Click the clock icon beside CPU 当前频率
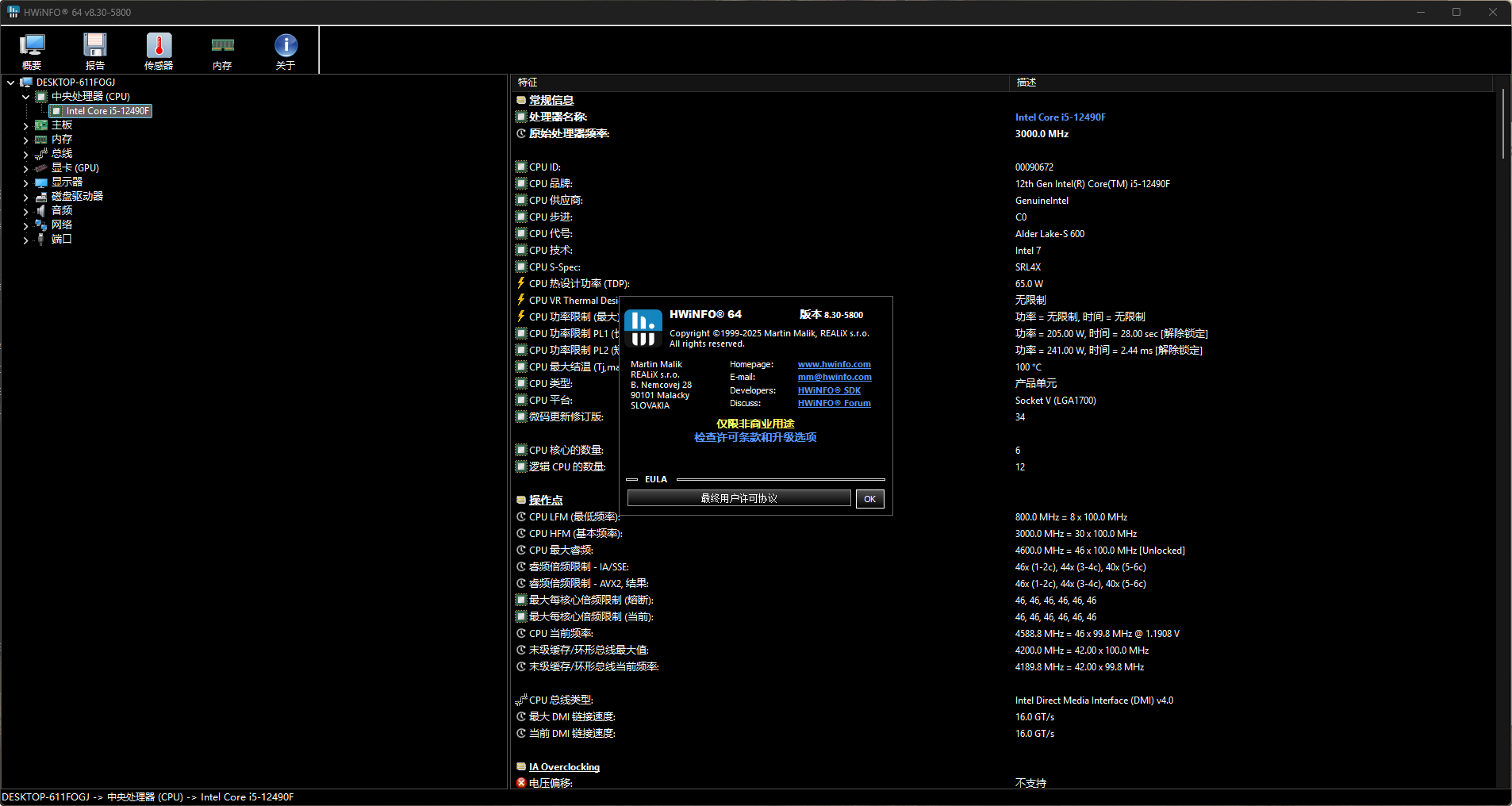This screenshot has height=806, width=1512. coord(520,633)
